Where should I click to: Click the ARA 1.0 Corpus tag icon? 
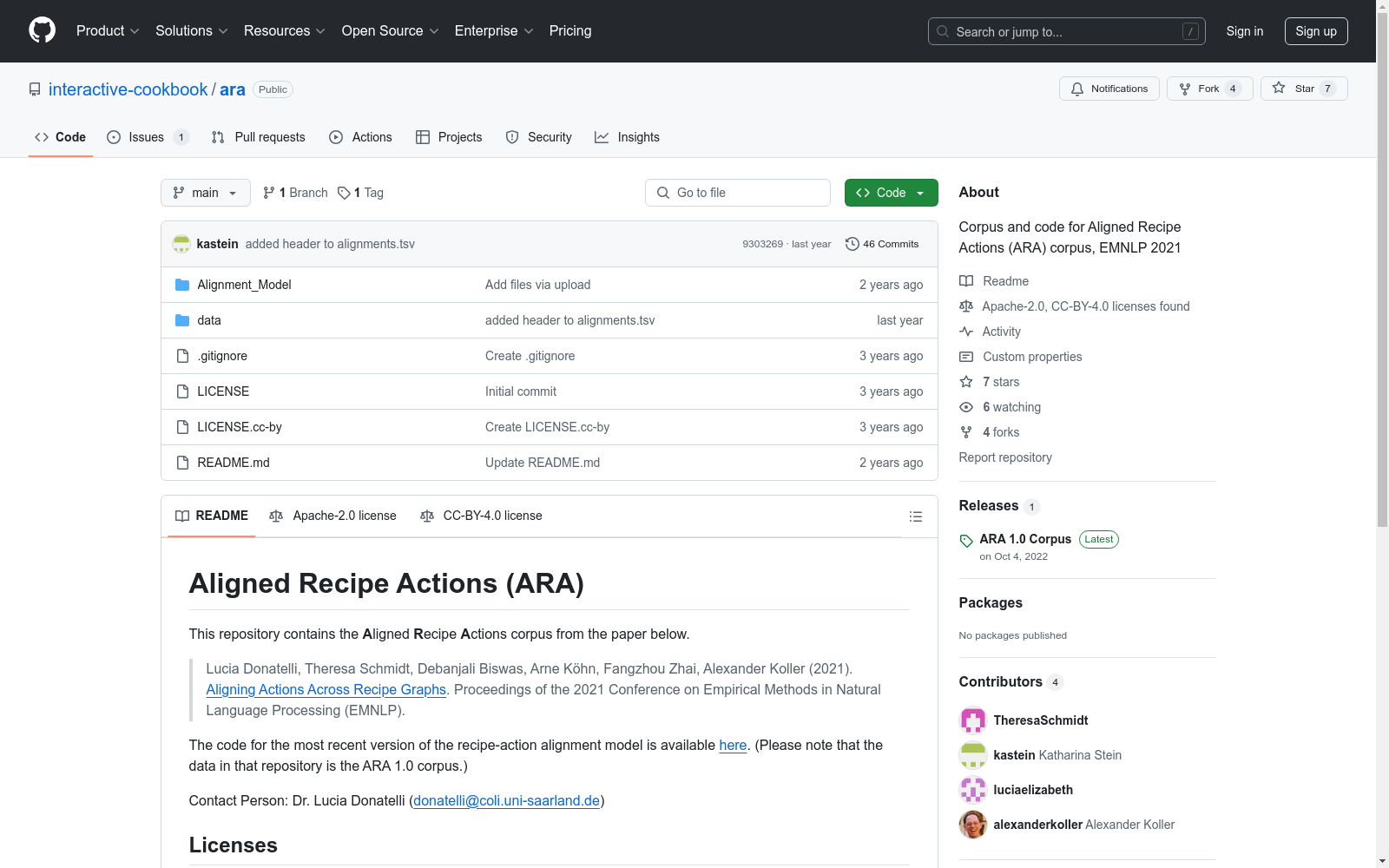966,541
